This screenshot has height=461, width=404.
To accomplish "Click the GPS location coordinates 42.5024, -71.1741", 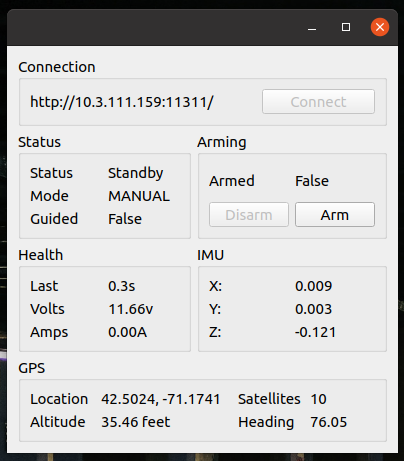I will pyautogui.click(x=161, y=399).
